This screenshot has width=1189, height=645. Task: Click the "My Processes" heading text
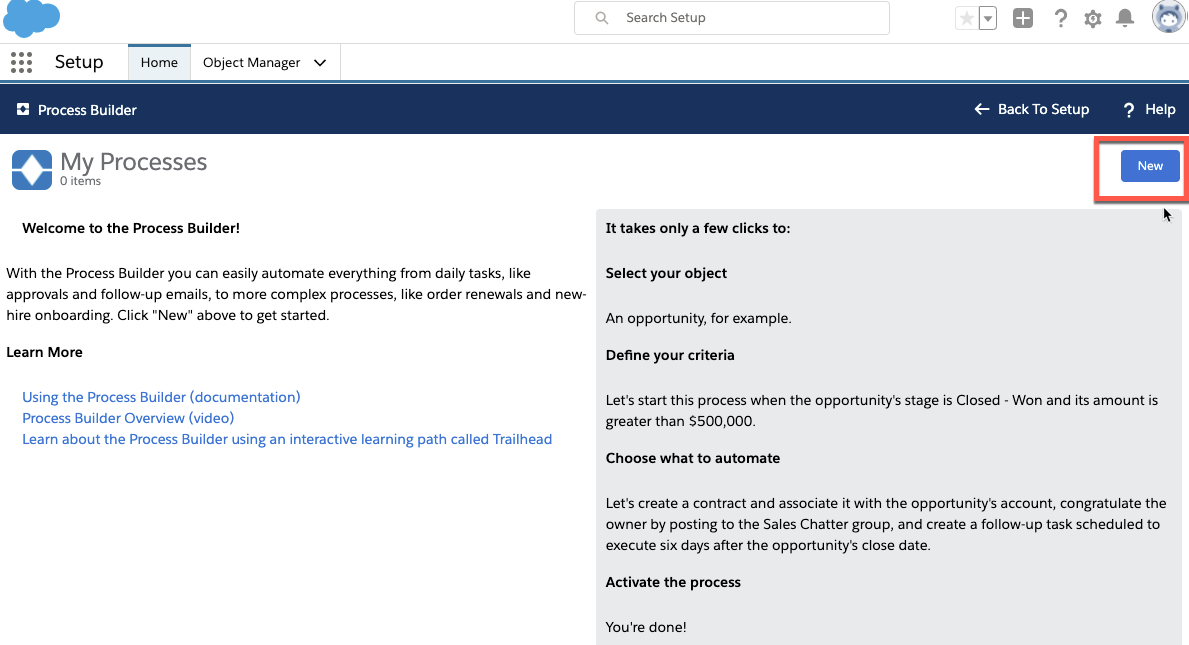tap(133, 161)
